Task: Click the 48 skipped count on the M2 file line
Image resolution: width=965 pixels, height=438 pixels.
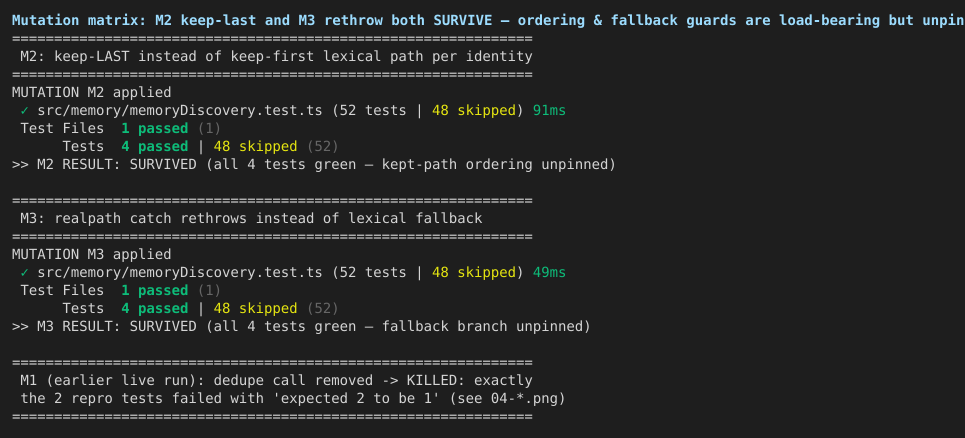Action: (x=473, y=111)
